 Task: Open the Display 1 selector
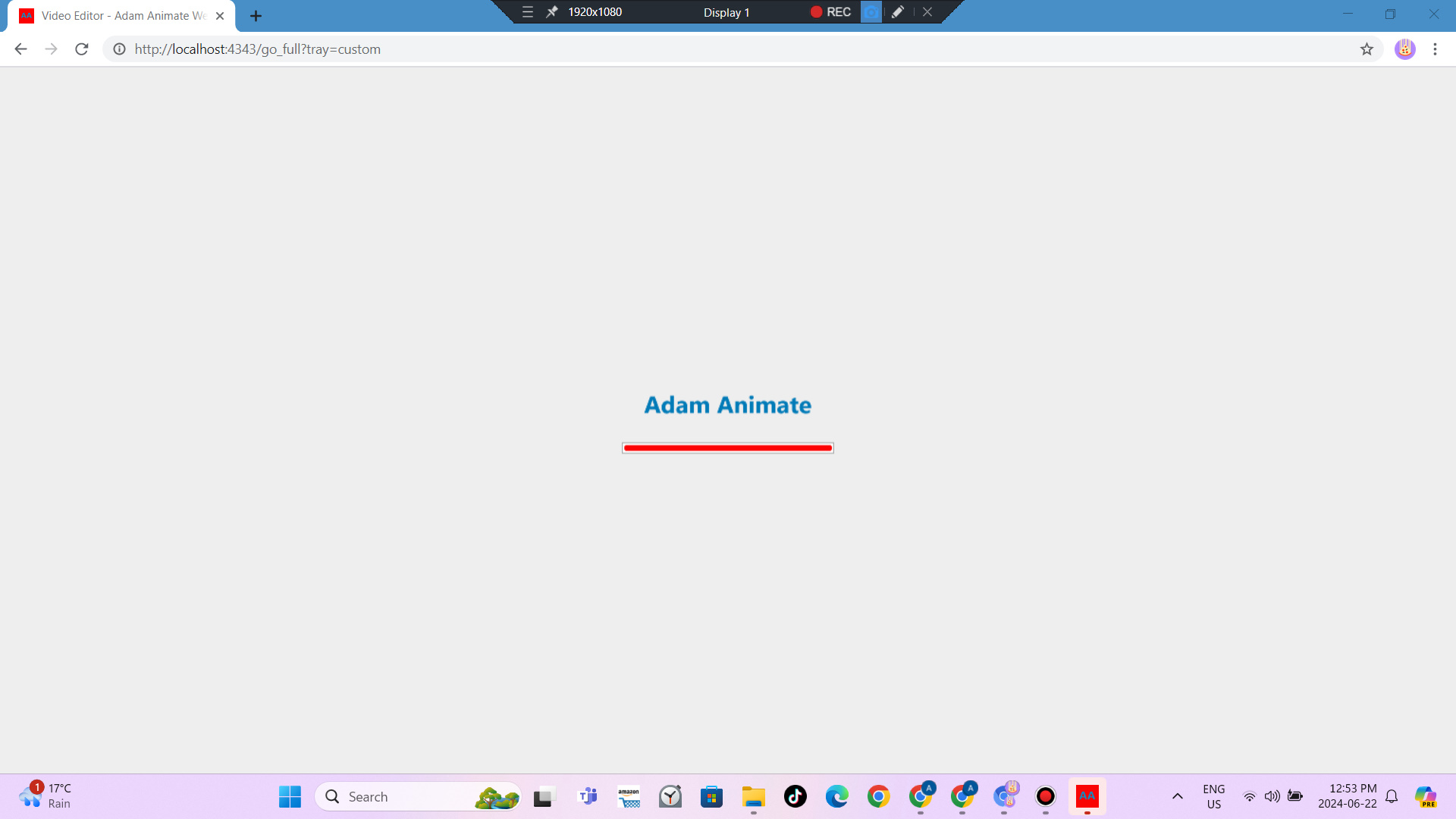[x=726, y=12]
